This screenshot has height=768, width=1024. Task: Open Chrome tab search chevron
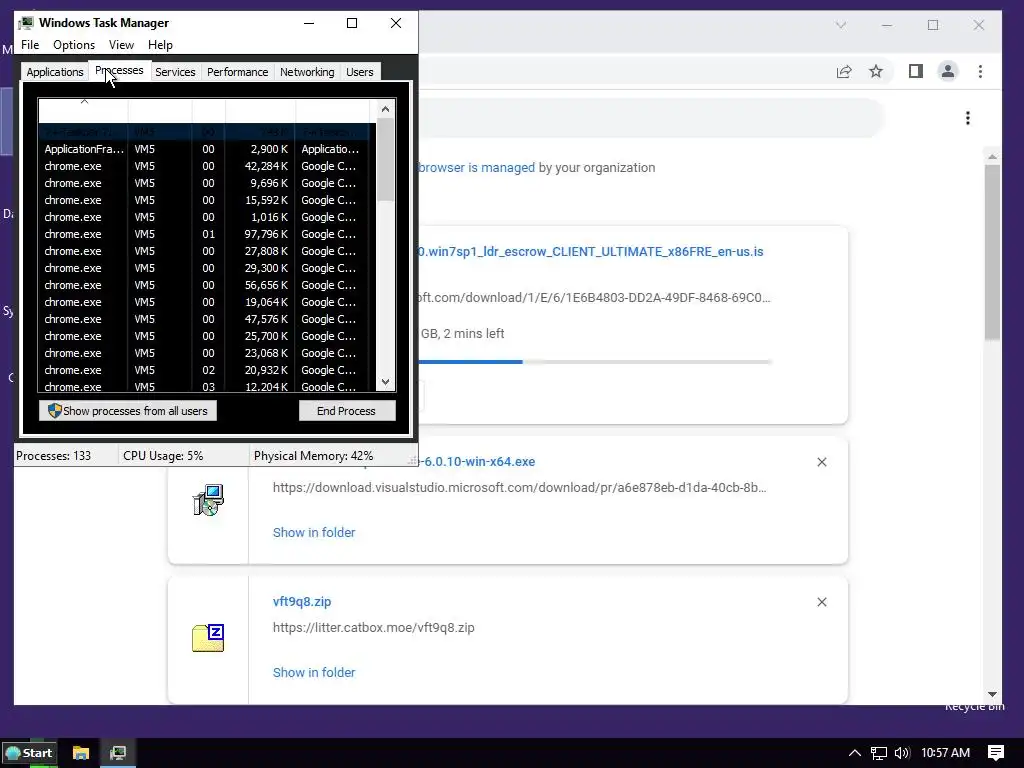tap(841, 25)
